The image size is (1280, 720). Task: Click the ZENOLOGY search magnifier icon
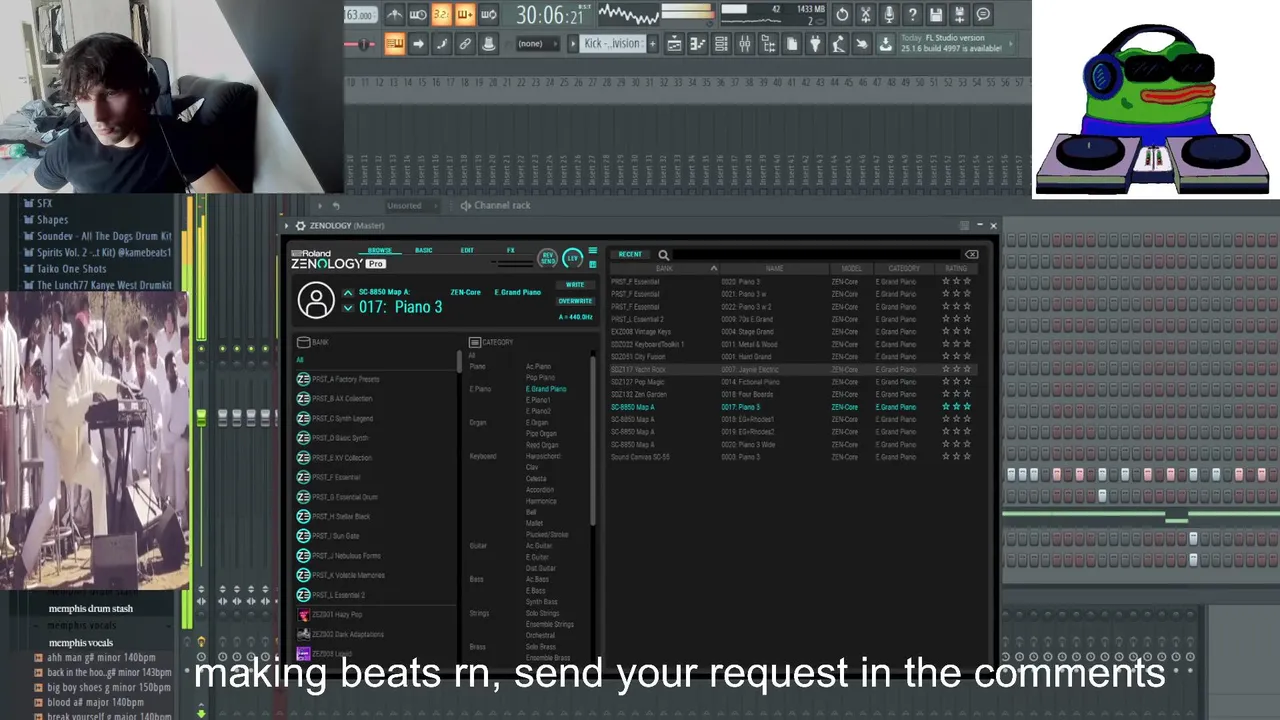[664, 255]
